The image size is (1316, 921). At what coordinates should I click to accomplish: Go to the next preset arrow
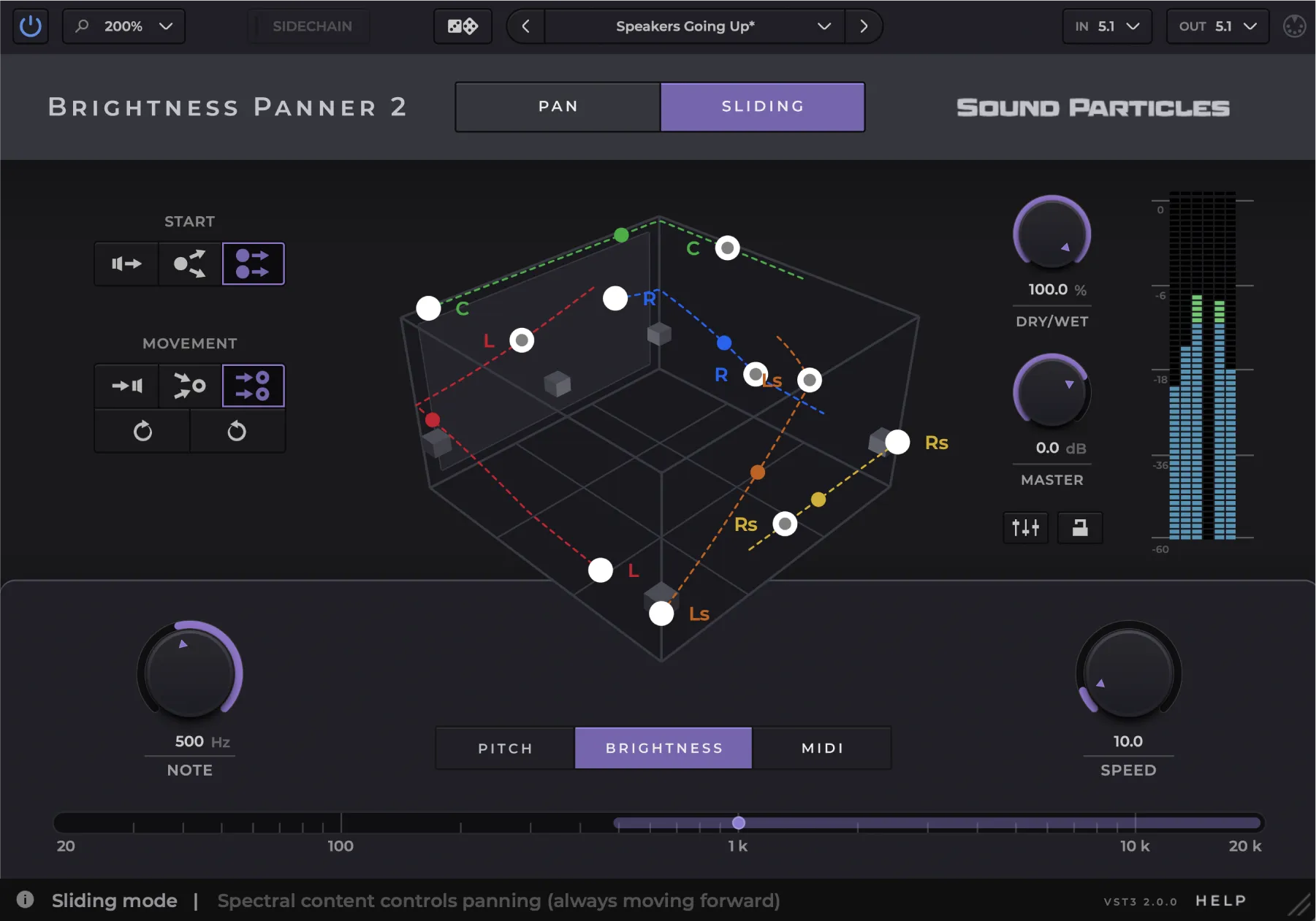(864, 26)
